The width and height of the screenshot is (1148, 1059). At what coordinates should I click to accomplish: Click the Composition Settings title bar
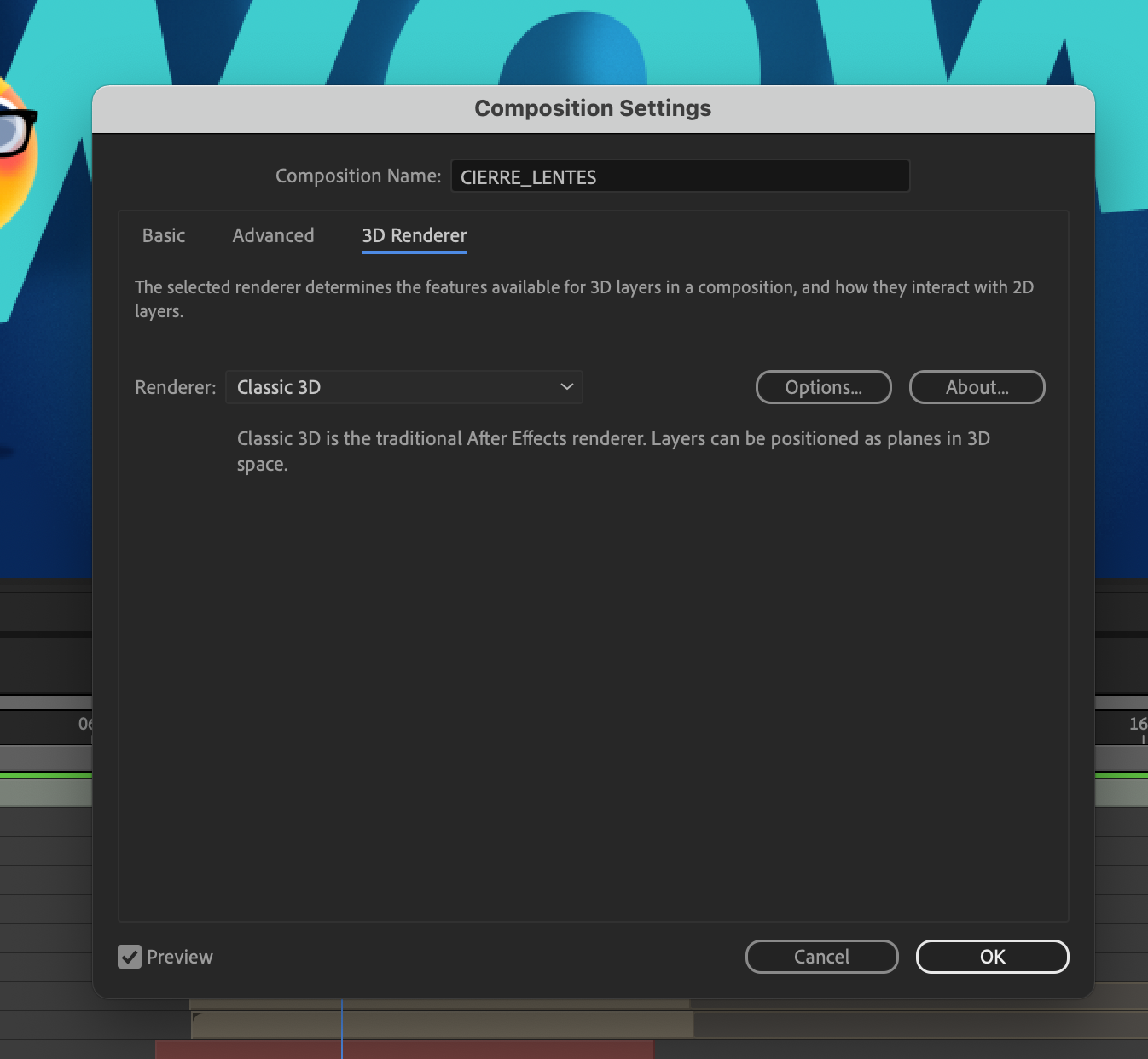pos(592,108)
